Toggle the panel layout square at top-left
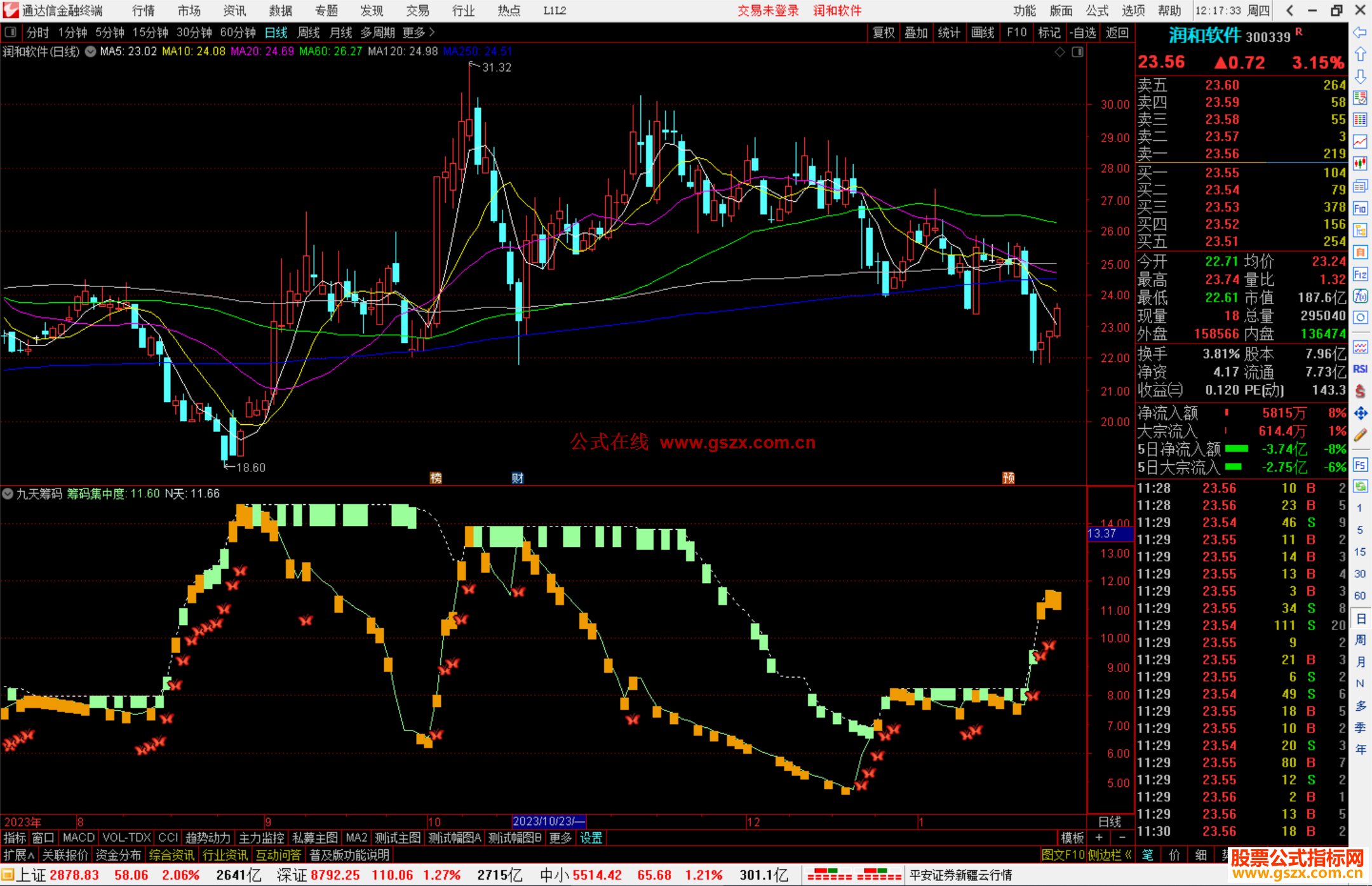1372x886 pixels. coord(10,32)
